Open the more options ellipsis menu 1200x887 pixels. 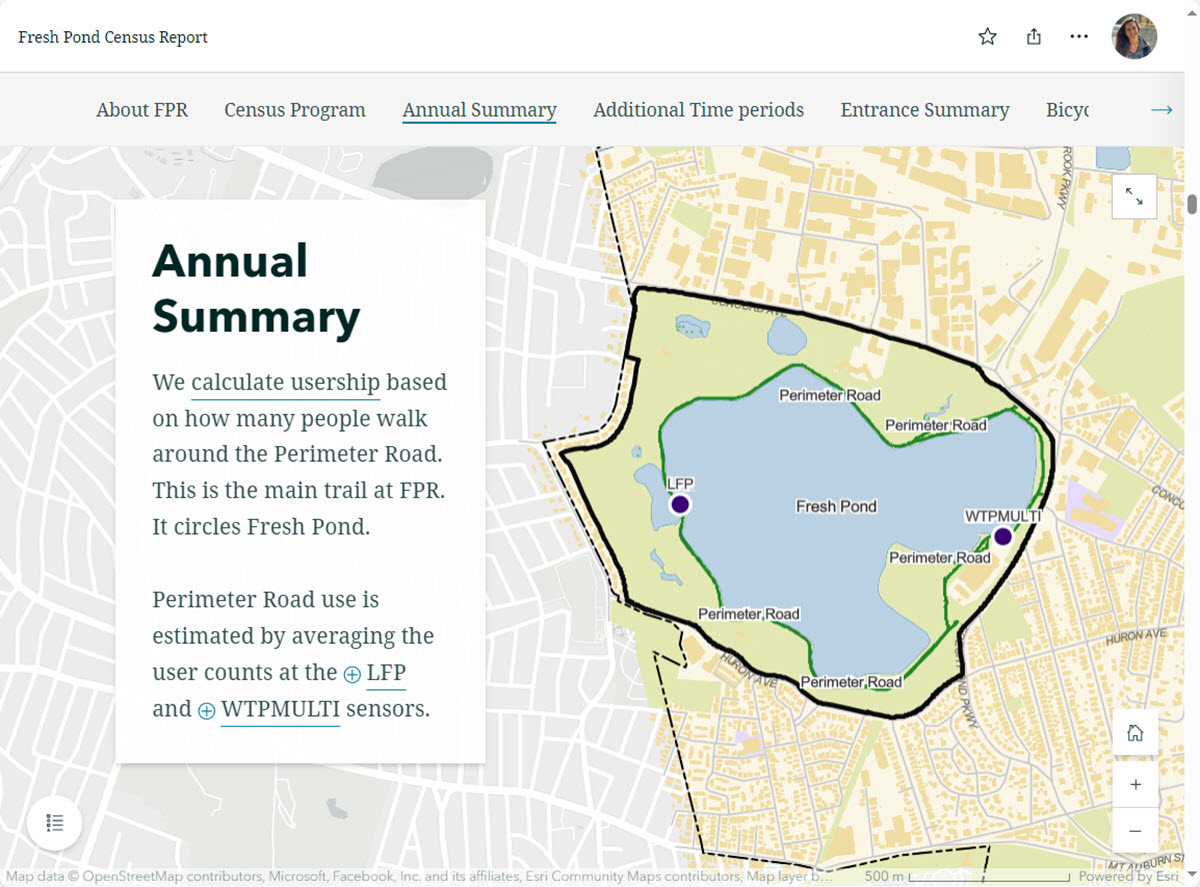(x=1079, y=36)
